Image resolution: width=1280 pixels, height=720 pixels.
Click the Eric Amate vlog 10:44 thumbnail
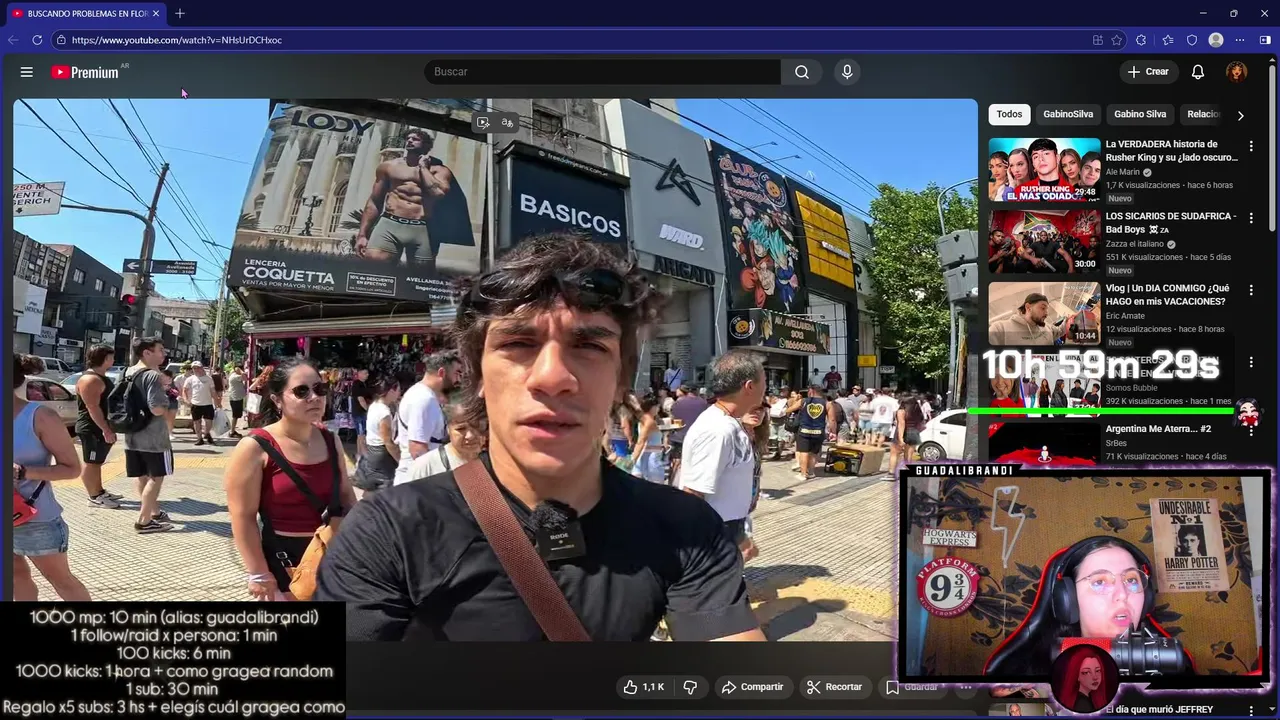point(1044,314)
